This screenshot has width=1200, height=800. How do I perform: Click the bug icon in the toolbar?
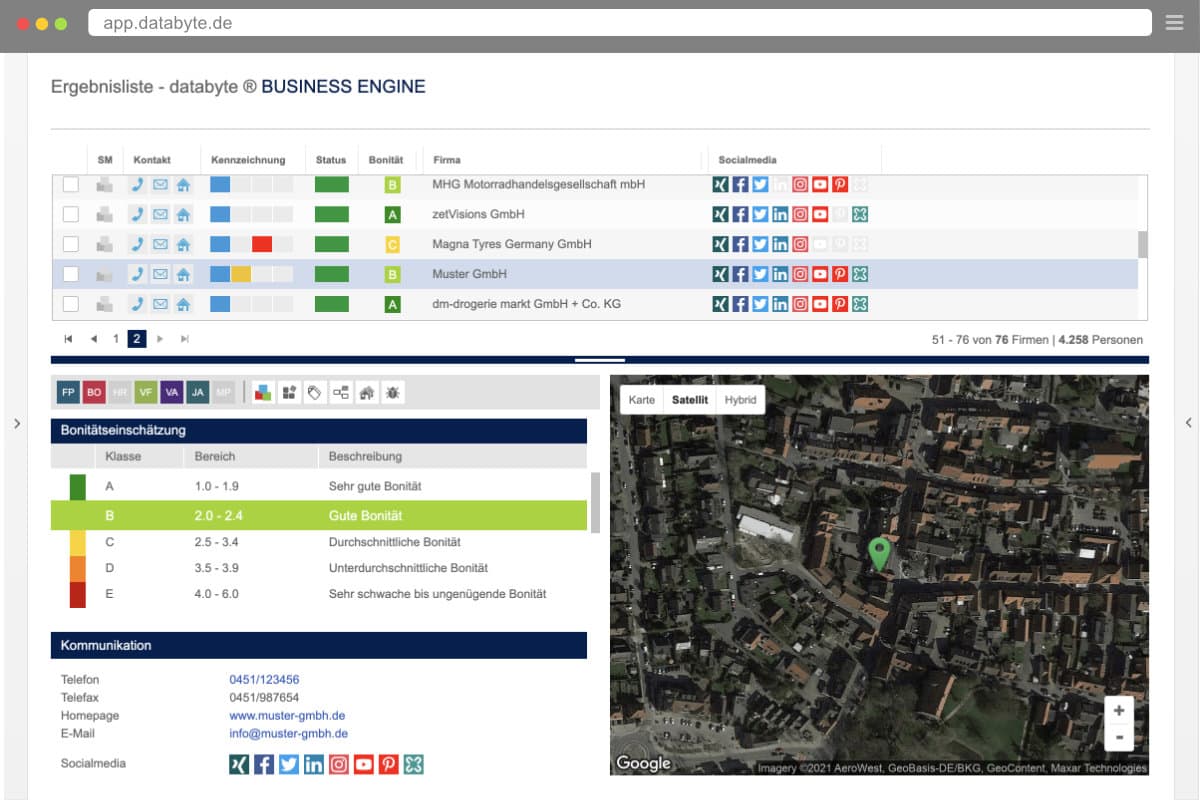[x=393, y=393]
